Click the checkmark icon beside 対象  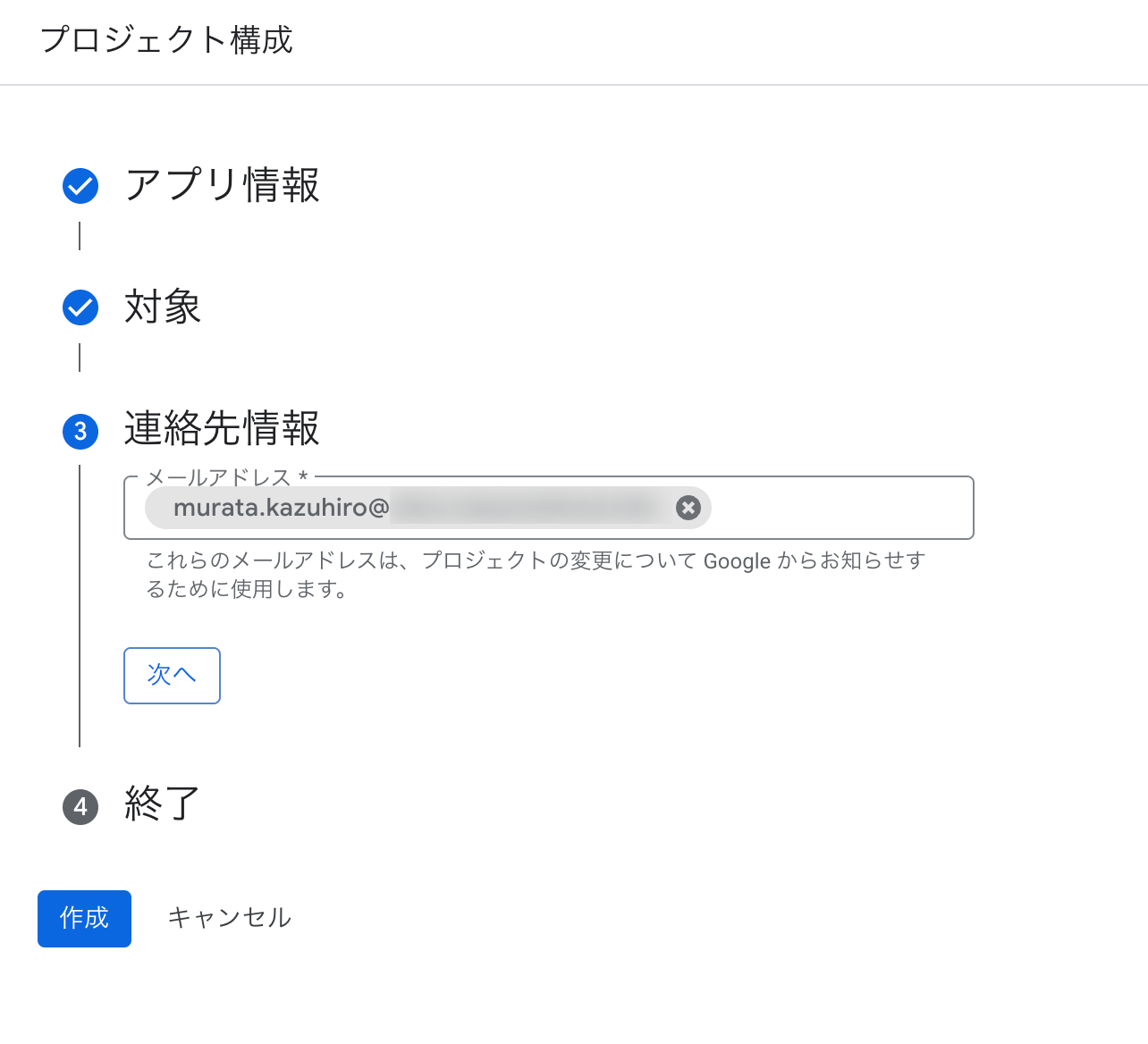(80, 307)
